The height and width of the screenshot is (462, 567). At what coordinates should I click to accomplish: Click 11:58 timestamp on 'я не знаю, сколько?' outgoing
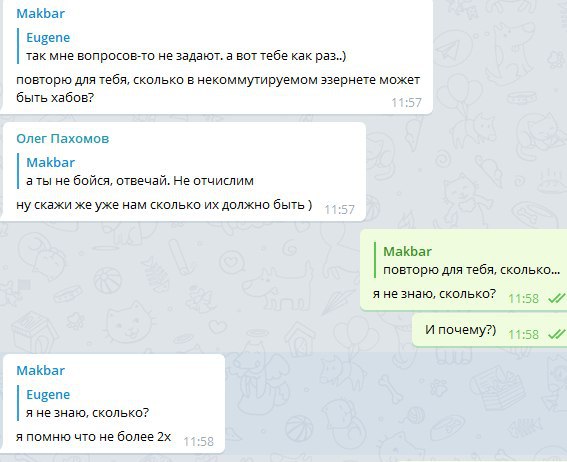(x=524, y=298)
